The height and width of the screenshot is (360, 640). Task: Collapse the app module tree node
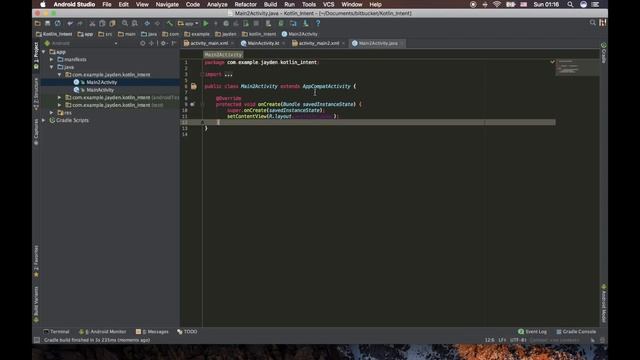click(x=44, y=52)
